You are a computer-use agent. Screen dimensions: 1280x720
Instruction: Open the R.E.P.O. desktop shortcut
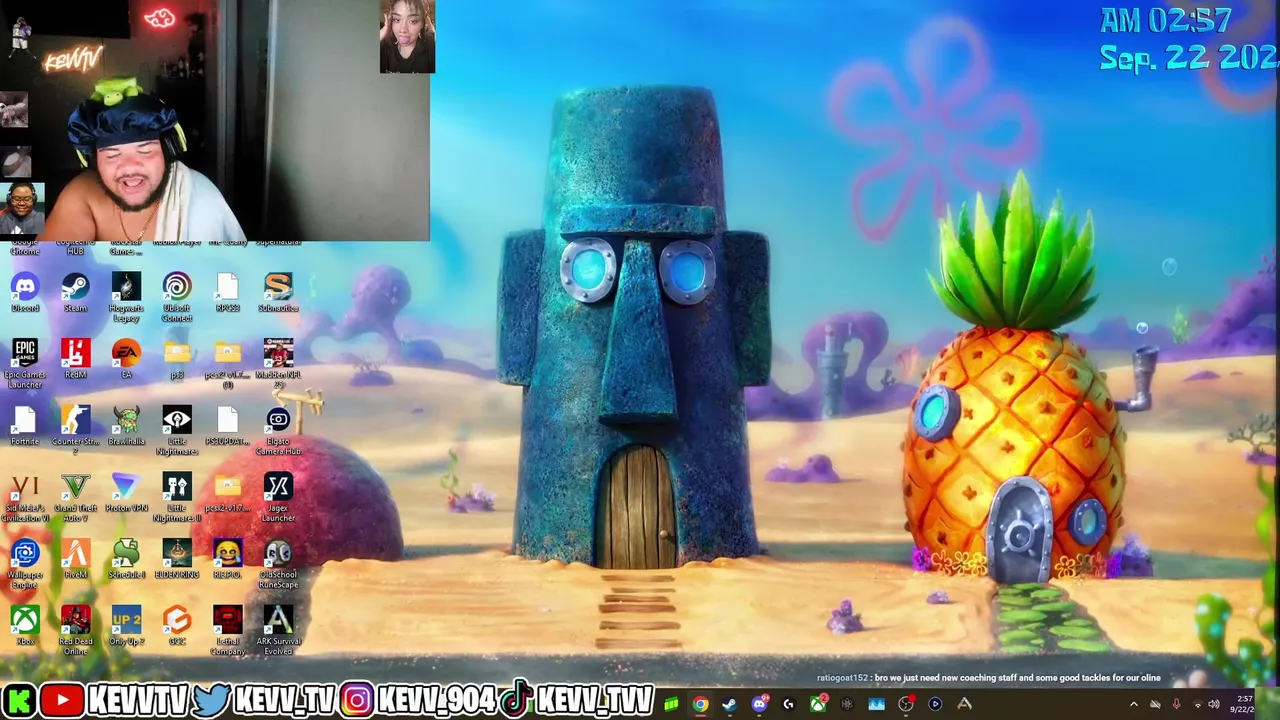click(x=228, y=559)
